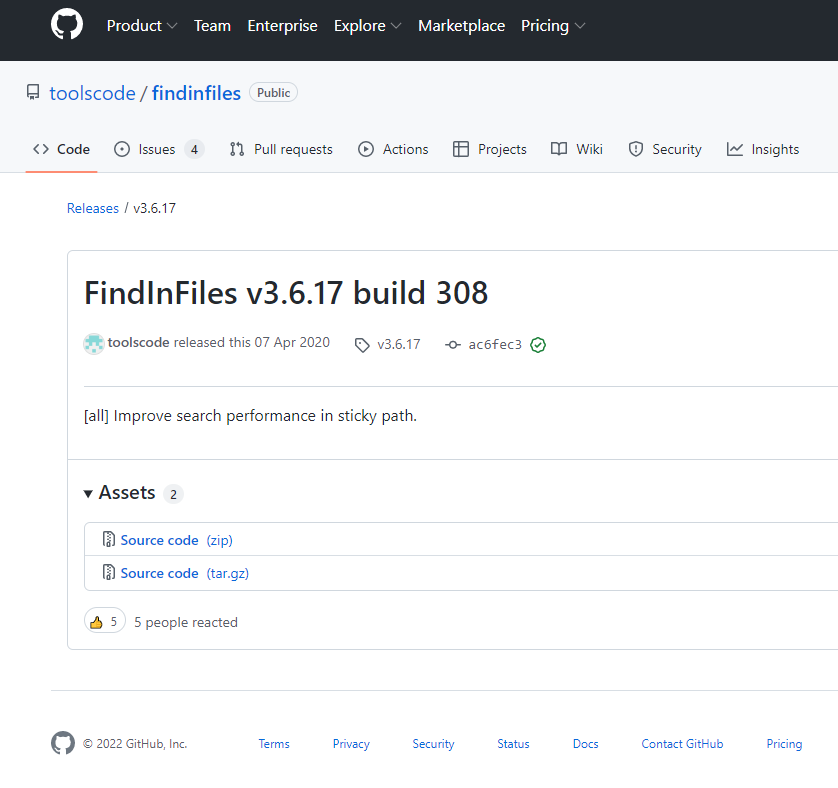838x788 pixels.
Task: Click the Security shield icon
Action: (635, 149)
